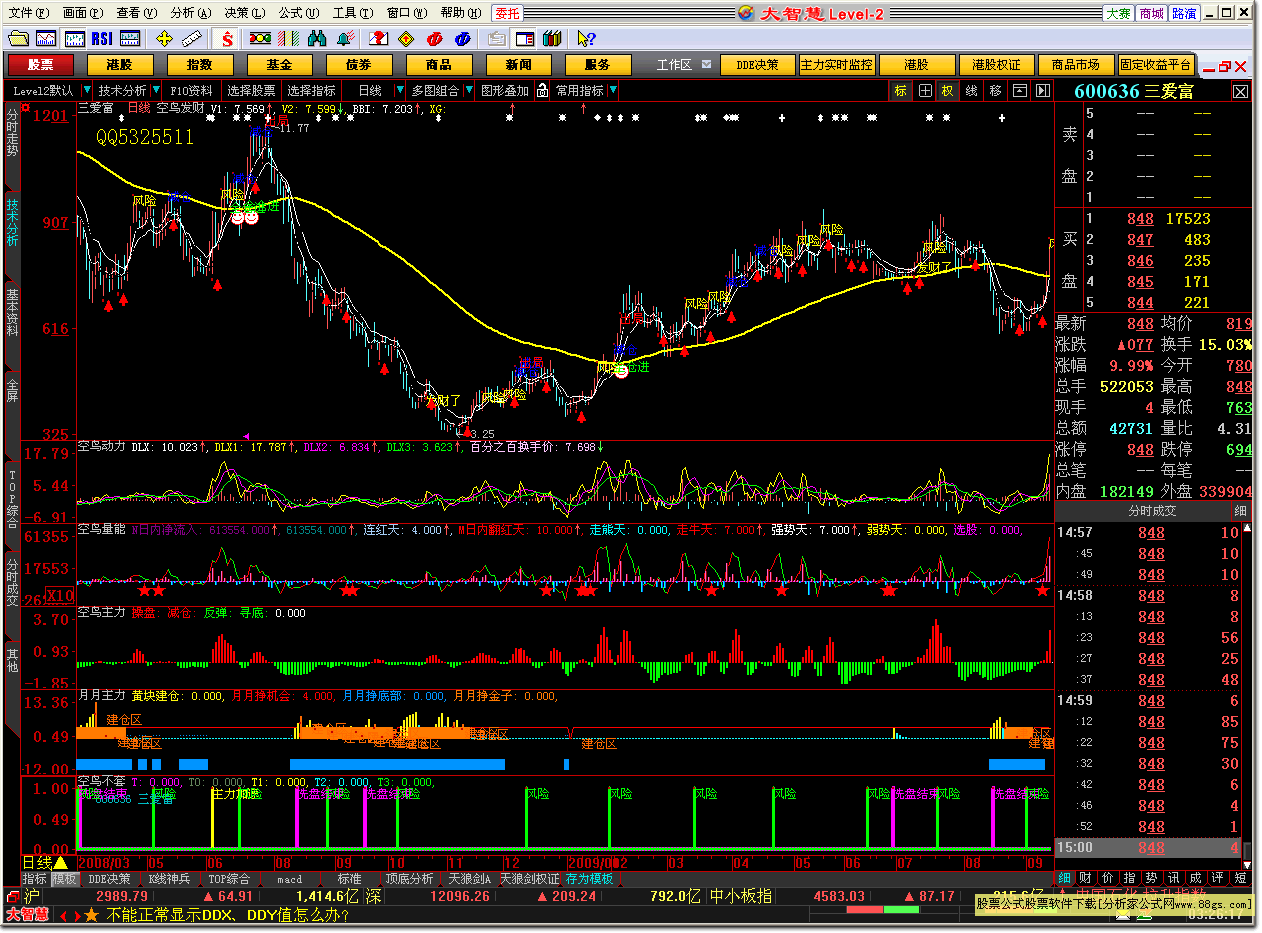Click the 股票 market button
The height and width of the screenshot is (933, 1262).
[41, 64]
